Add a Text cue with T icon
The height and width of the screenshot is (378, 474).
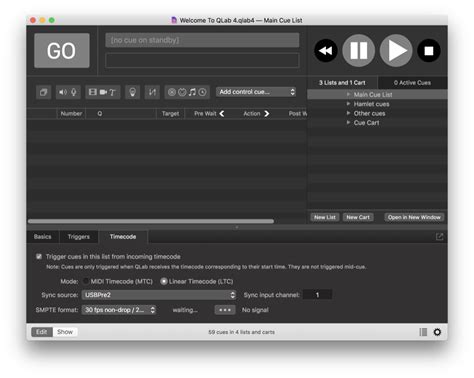112,92
